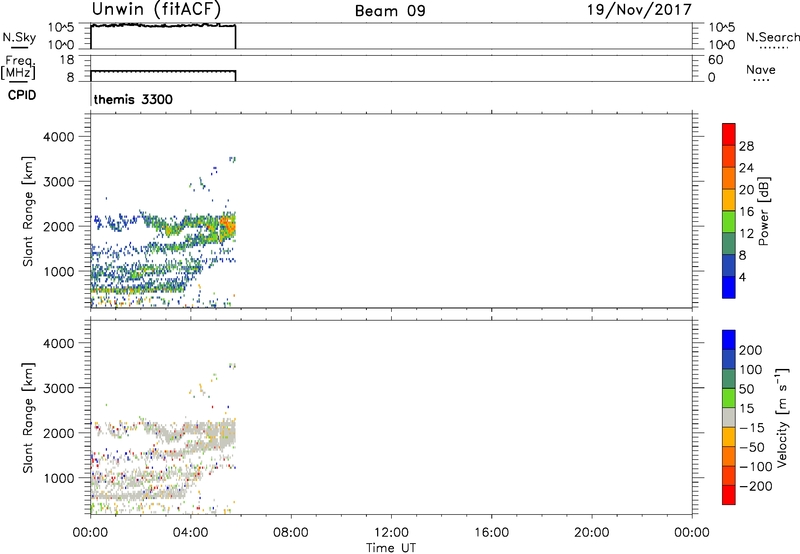
Task: Click the power panel 'Slant Range [km]' label
Action: click(28, 211)
